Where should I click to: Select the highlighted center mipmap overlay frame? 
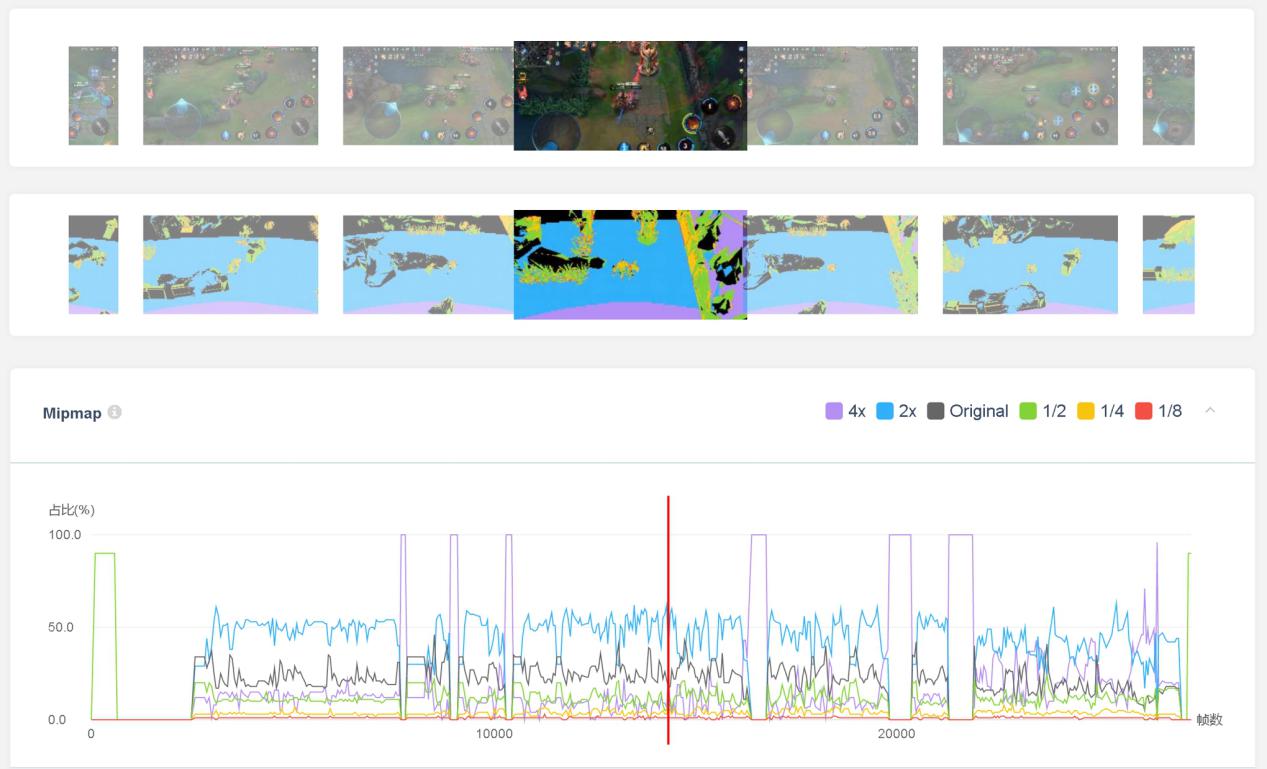630,265
